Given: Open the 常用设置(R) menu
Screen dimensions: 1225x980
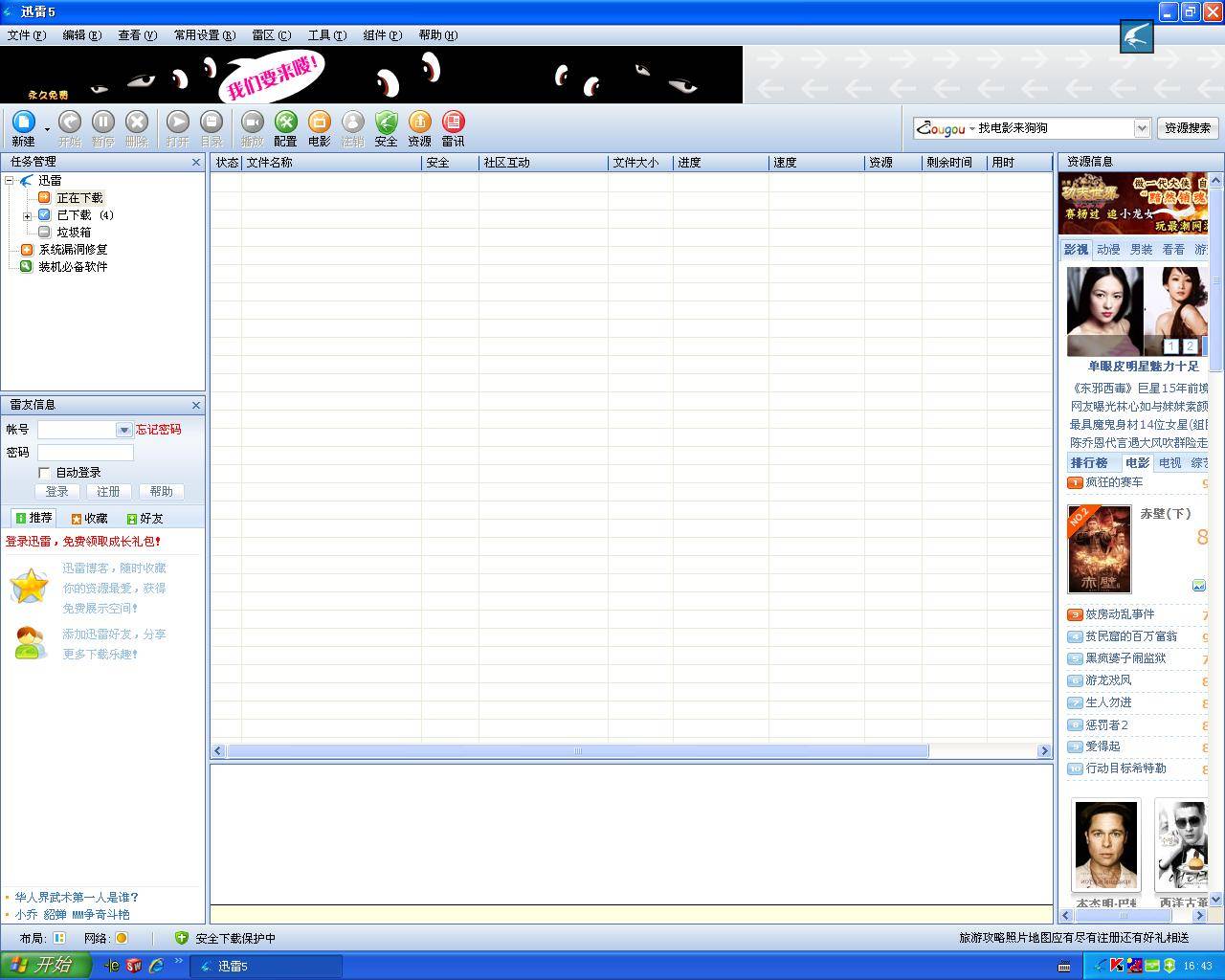Looking at the screenshot, I should pyautogui.click(x=204, y=35).
